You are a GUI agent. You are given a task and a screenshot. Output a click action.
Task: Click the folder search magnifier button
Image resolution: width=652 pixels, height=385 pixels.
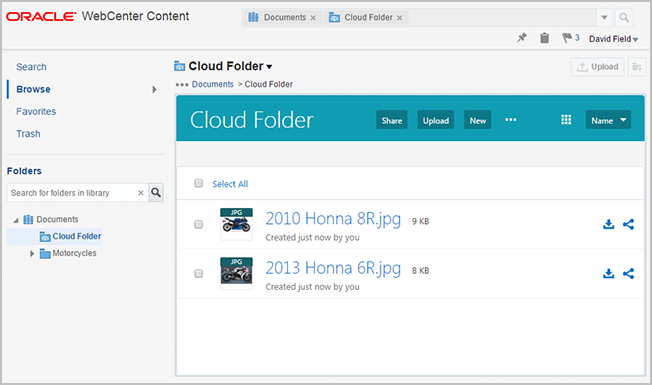point(156,192)
